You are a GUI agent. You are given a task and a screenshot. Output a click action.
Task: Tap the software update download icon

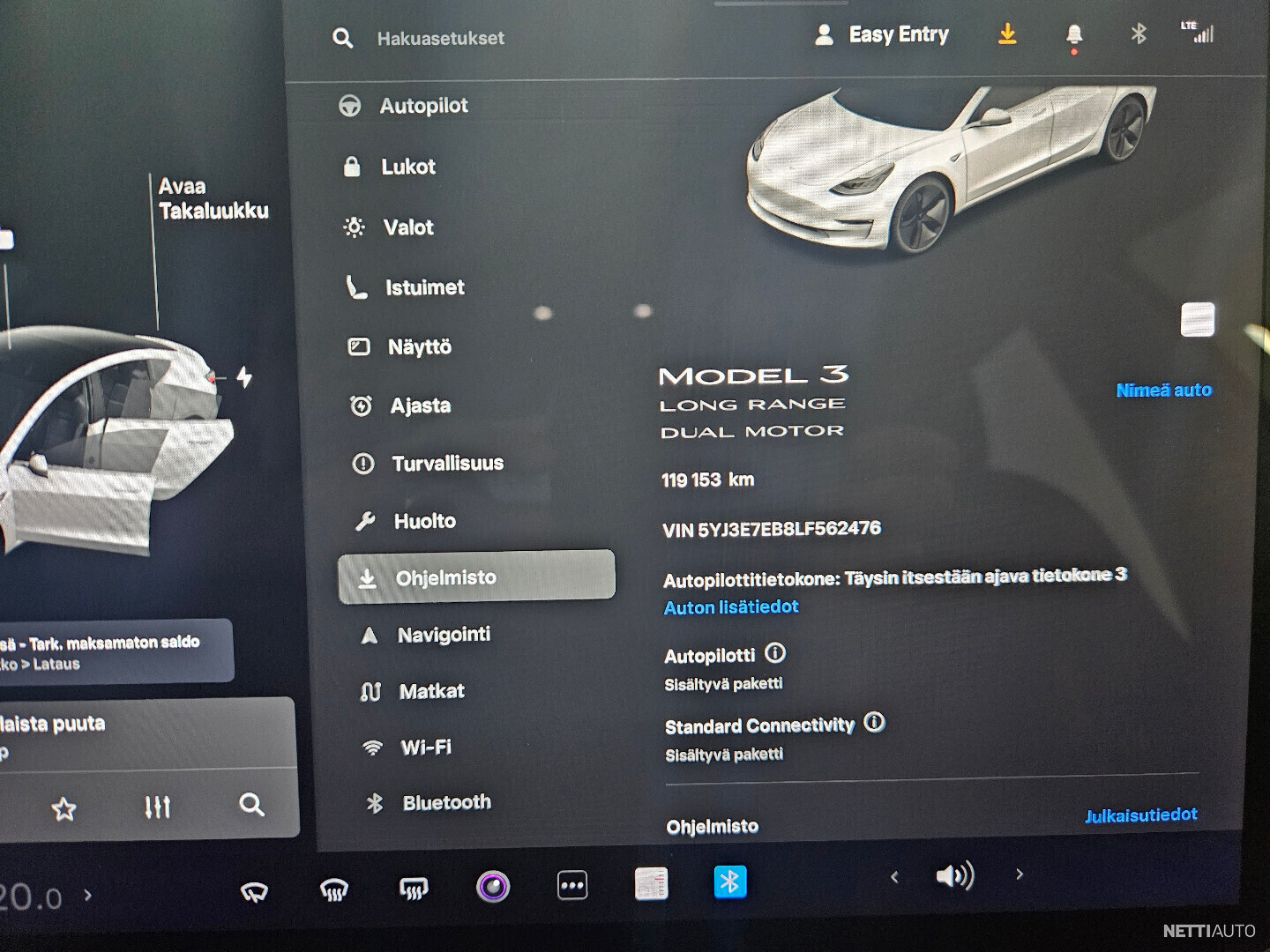[1007, 34]
